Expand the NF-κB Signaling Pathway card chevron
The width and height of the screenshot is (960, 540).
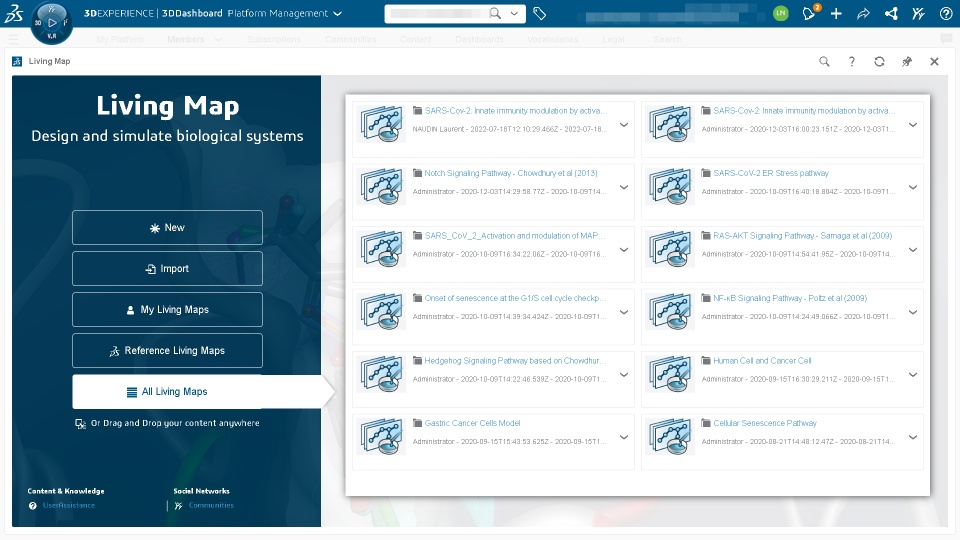tap(913, 312)
